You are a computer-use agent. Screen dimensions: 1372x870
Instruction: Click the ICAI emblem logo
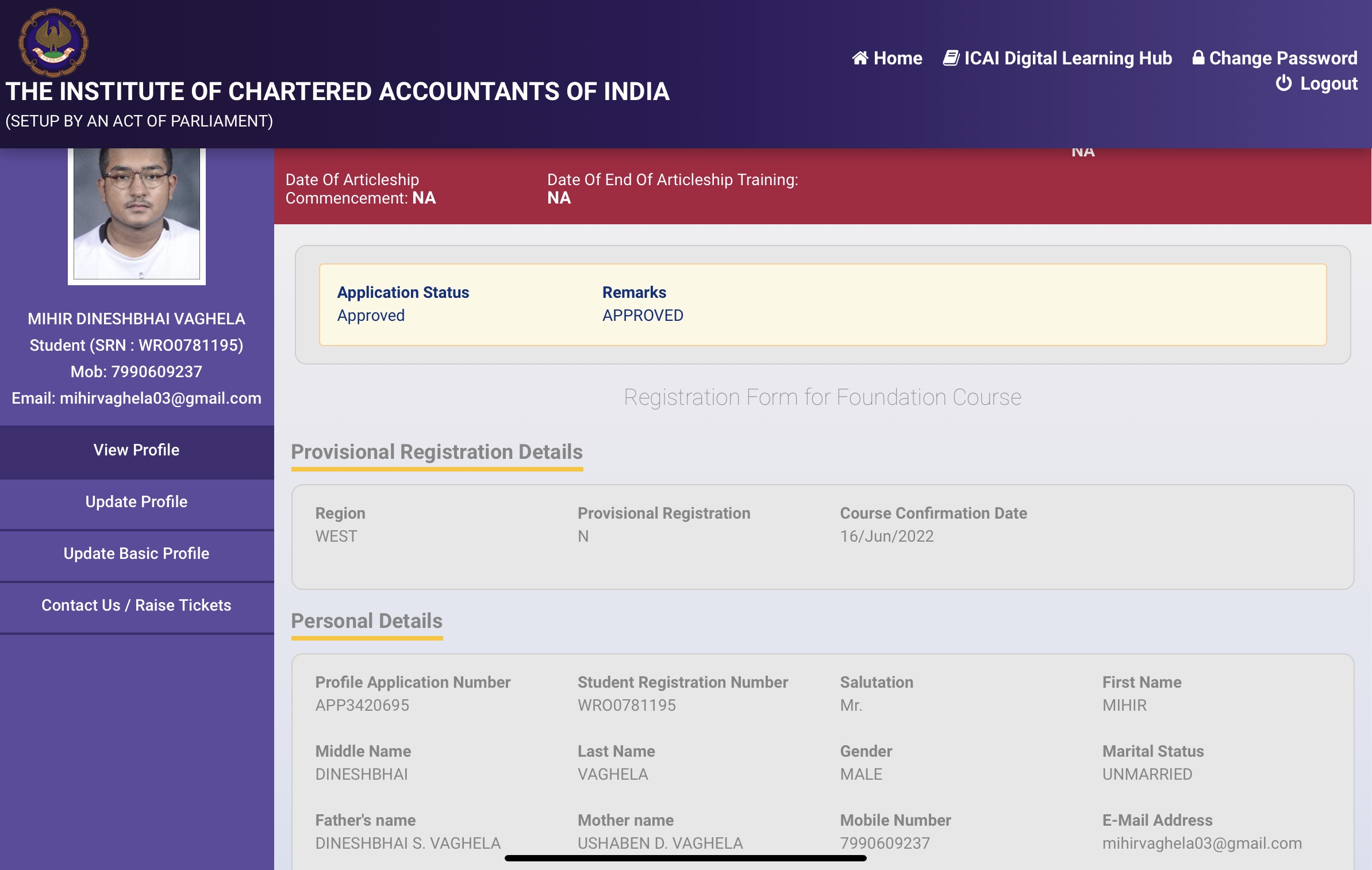(x=53, y=43)
